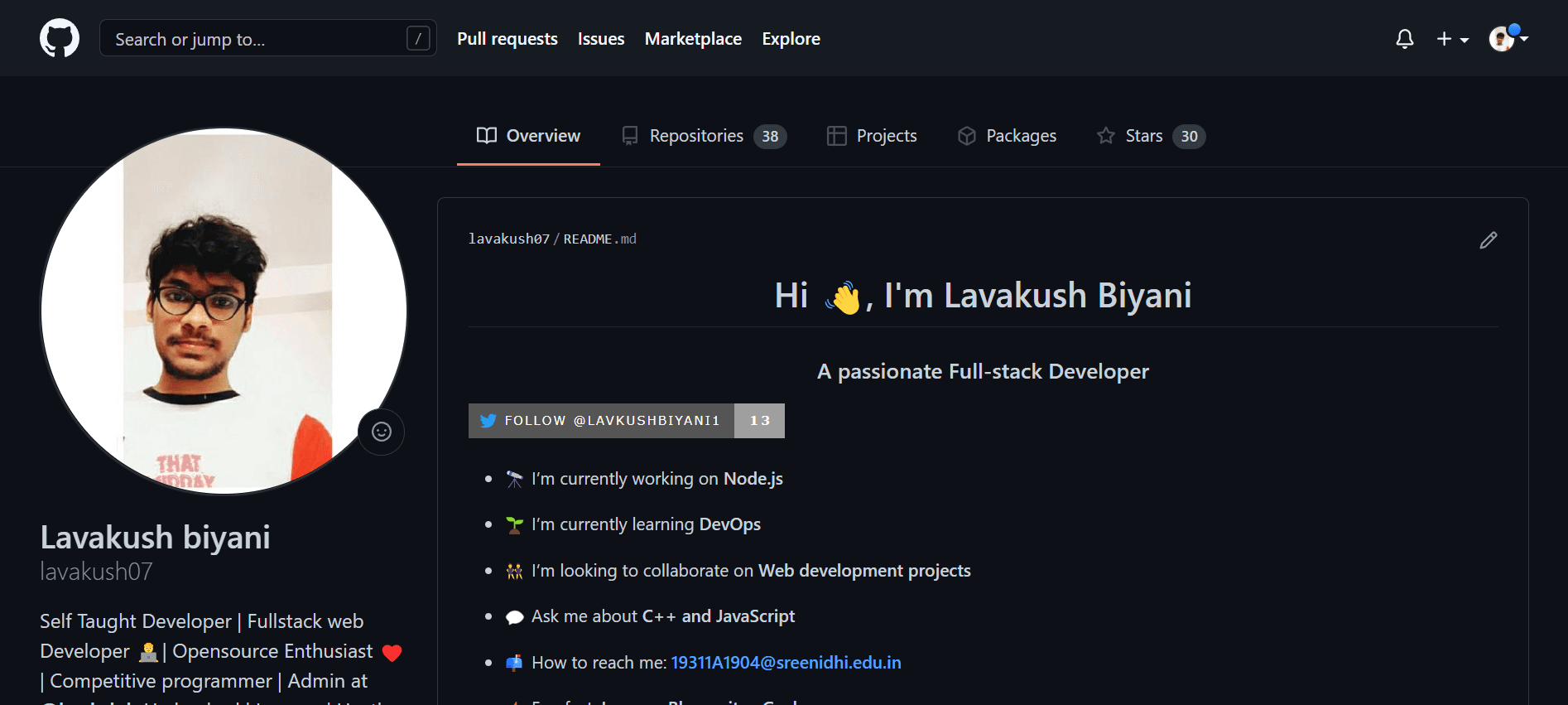Click the 19311A1904@sreenidhi.edu.in email link
This screenshot has height=705, width=1568.
785,663
